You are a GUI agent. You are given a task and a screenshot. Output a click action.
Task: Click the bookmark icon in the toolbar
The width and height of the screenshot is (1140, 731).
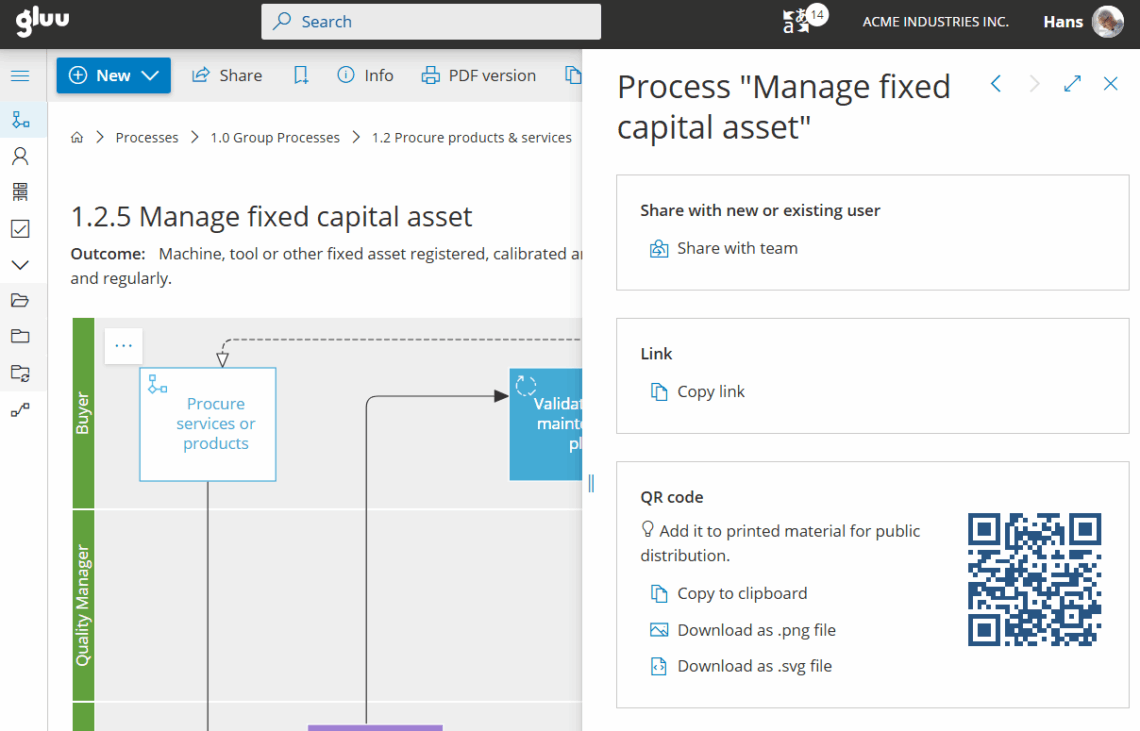click(300, 76)
